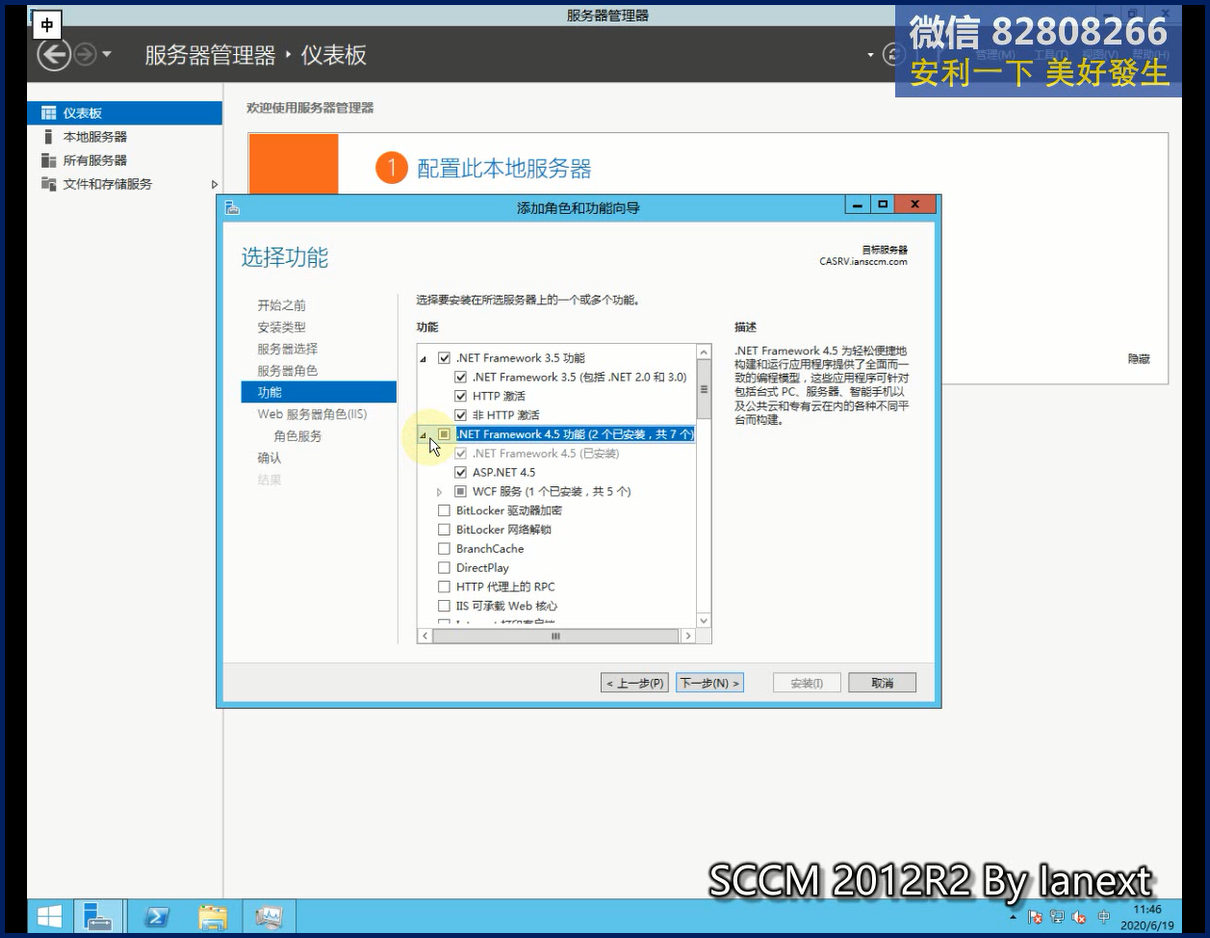Go to the 角色服务 wizard step
1210x938 pixels.
click(x=298, y=436)
